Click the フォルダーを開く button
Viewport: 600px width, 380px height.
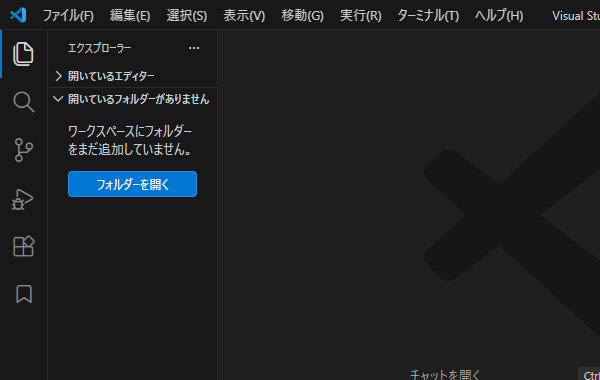(132, 184)
